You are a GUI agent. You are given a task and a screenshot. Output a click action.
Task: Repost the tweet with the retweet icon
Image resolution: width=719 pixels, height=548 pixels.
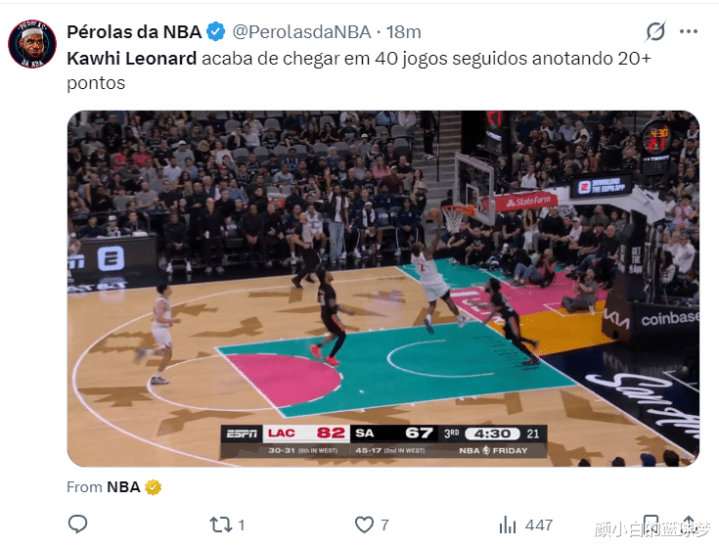221,525
